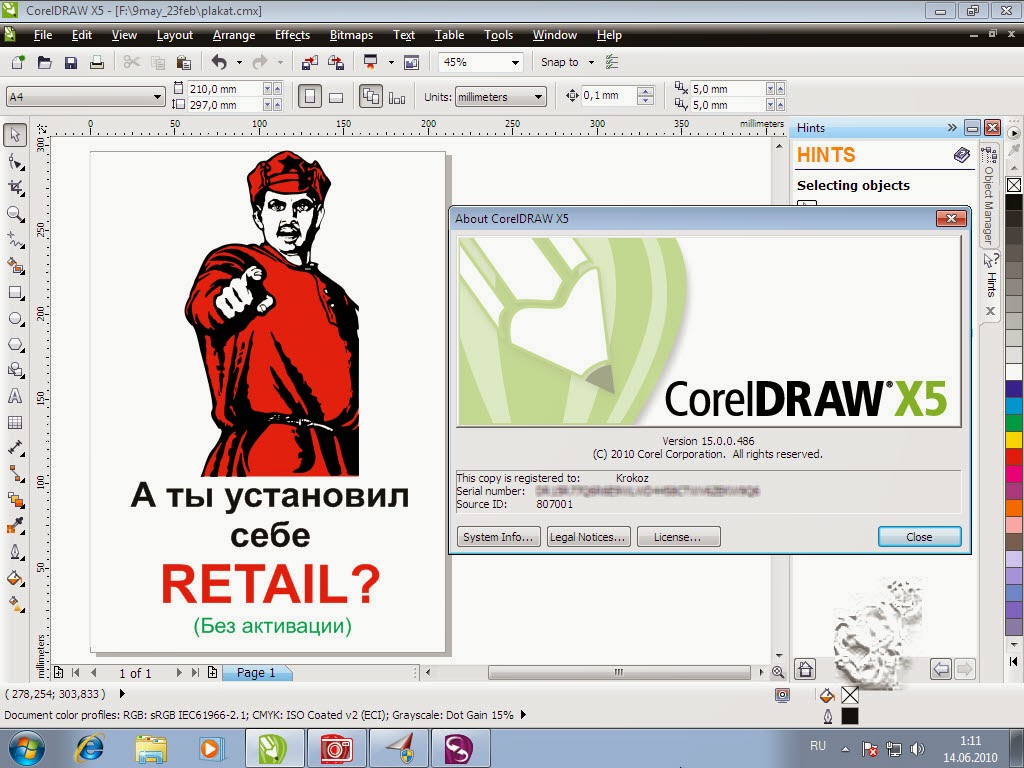Click the Print icon
Screen dimensions: 1024x768
pyautogui.click(x=97, y=63)
